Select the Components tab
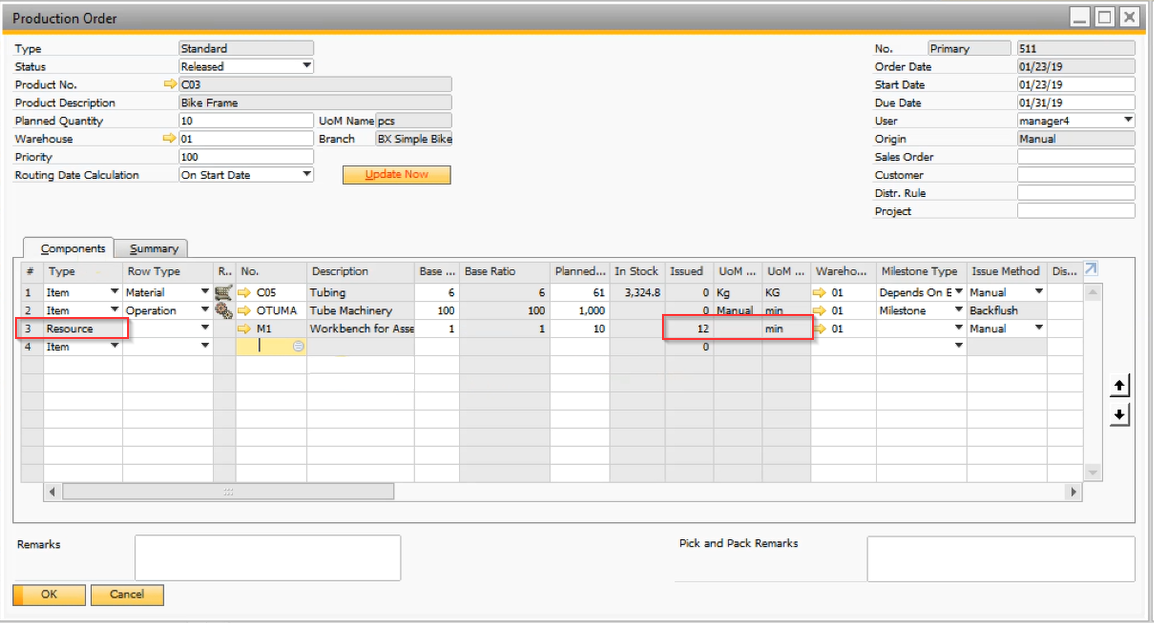 coord(73,248)
